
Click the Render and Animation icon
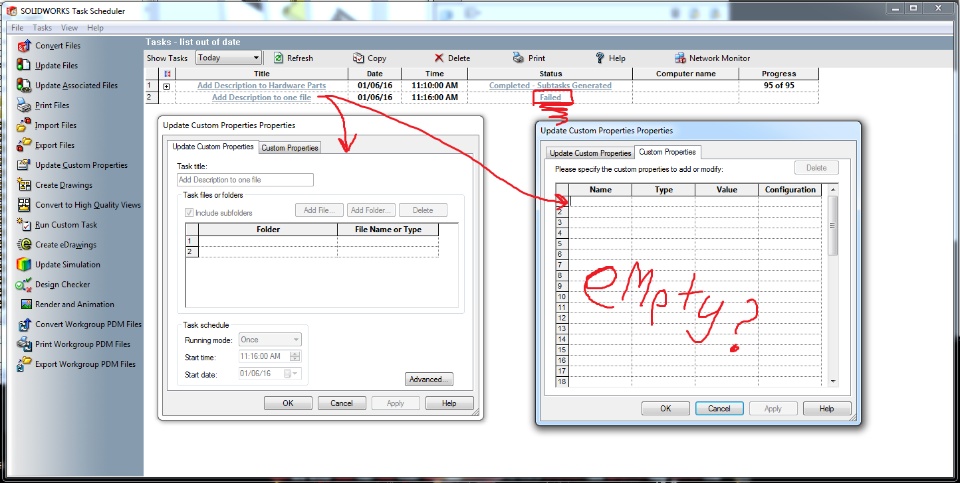26,304
